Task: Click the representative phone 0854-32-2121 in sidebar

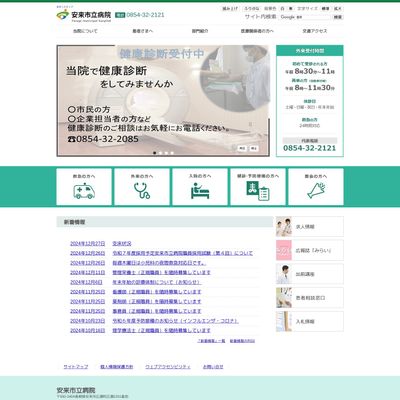Action: [x=310, y=148]
